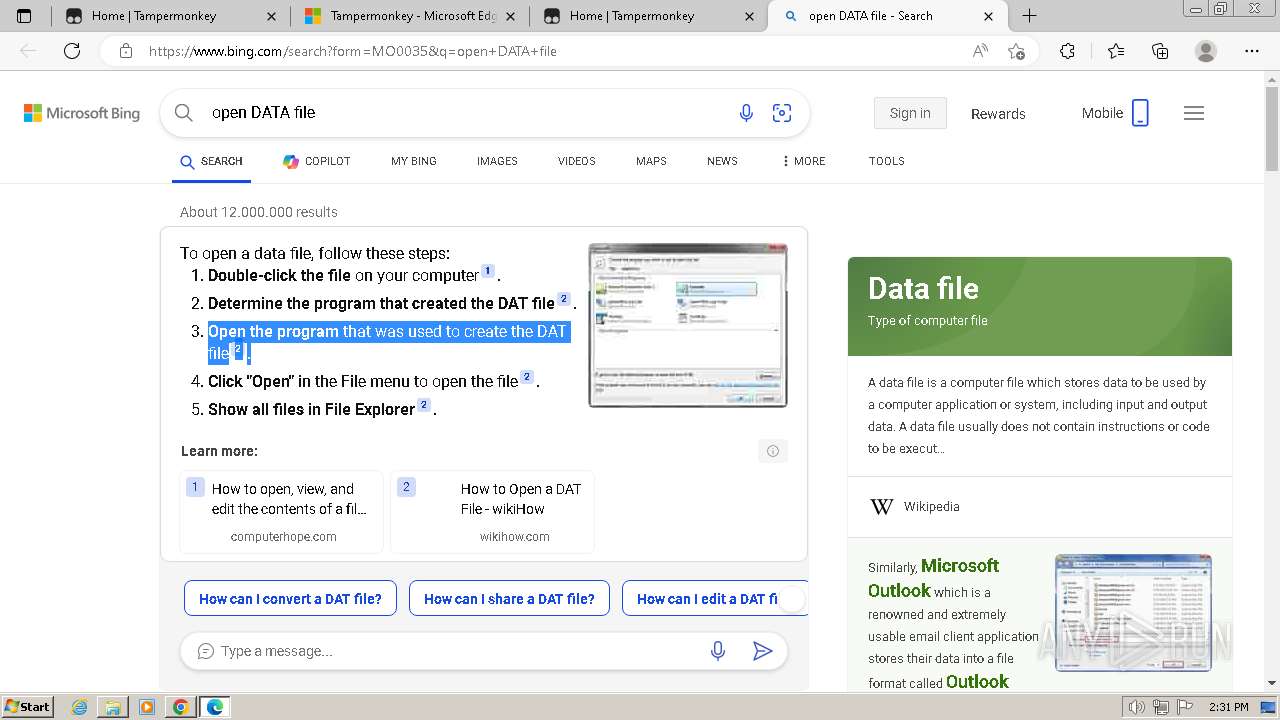Screen dimensions: 1280x720
Task: Open the TOOLS filter option
Action: tap(887, 161)
